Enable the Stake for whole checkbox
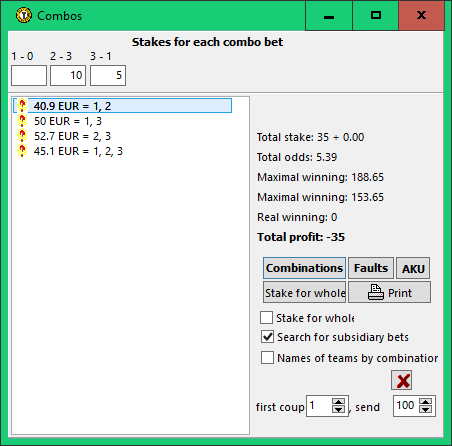 click(x=266, y=318)
